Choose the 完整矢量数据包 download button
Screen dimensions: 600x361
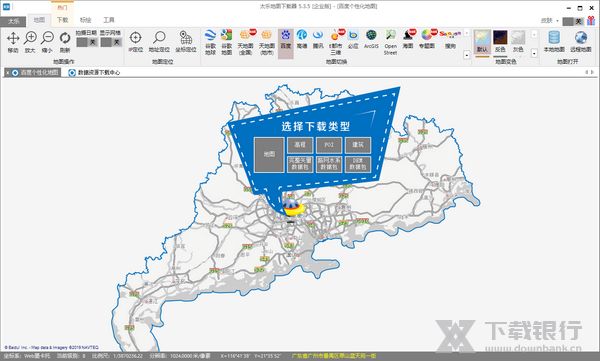(x=300, y=164)
